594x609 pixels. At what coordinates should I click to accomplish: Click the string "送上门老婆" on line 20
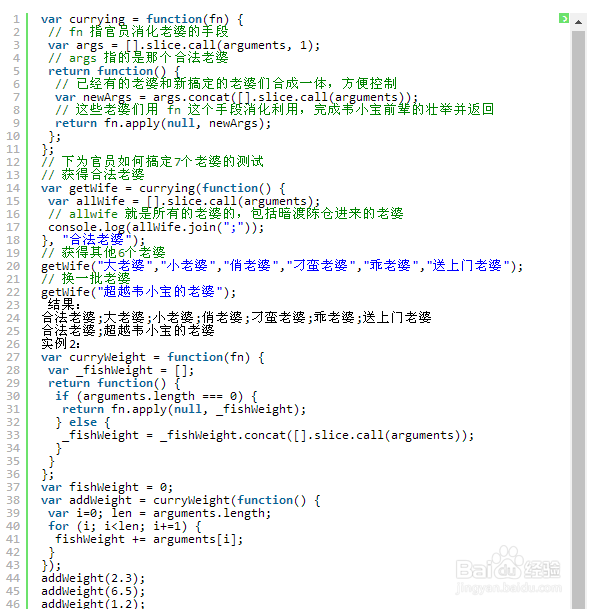[x=468, y=266]
